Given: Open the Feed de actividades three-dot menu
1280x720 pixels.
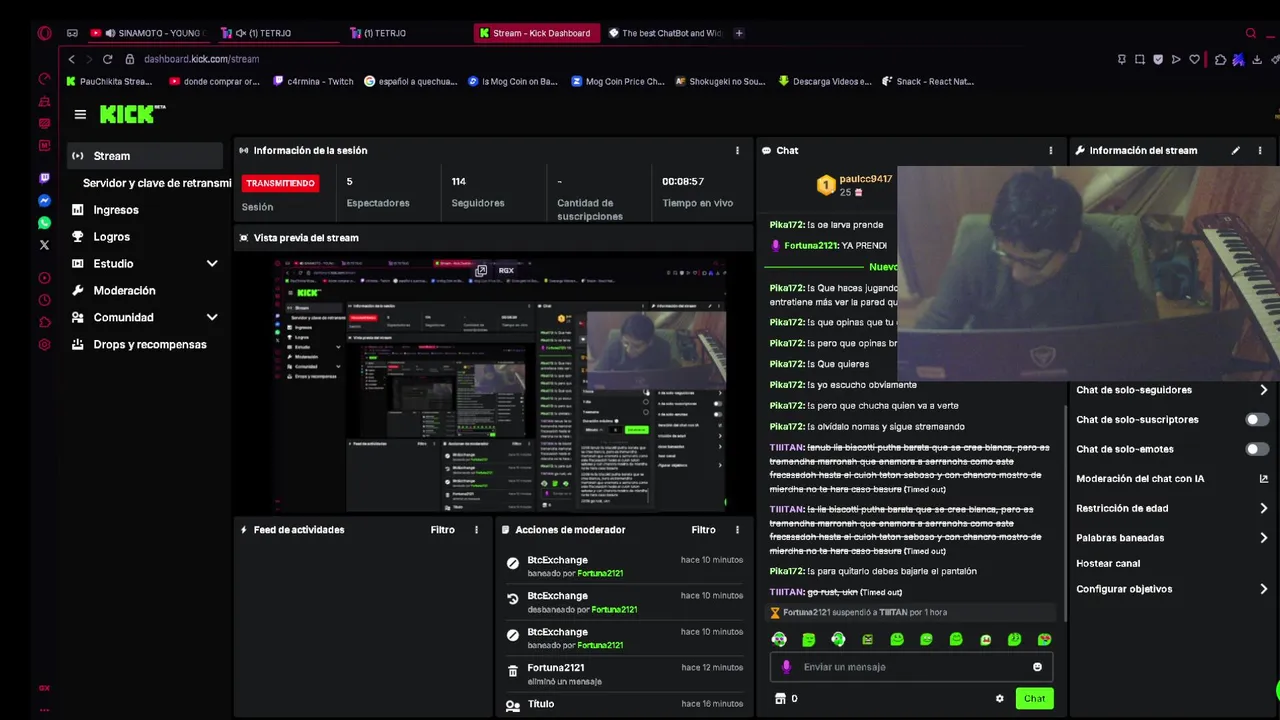Looking at the screenshot, I should click(476, 530).
